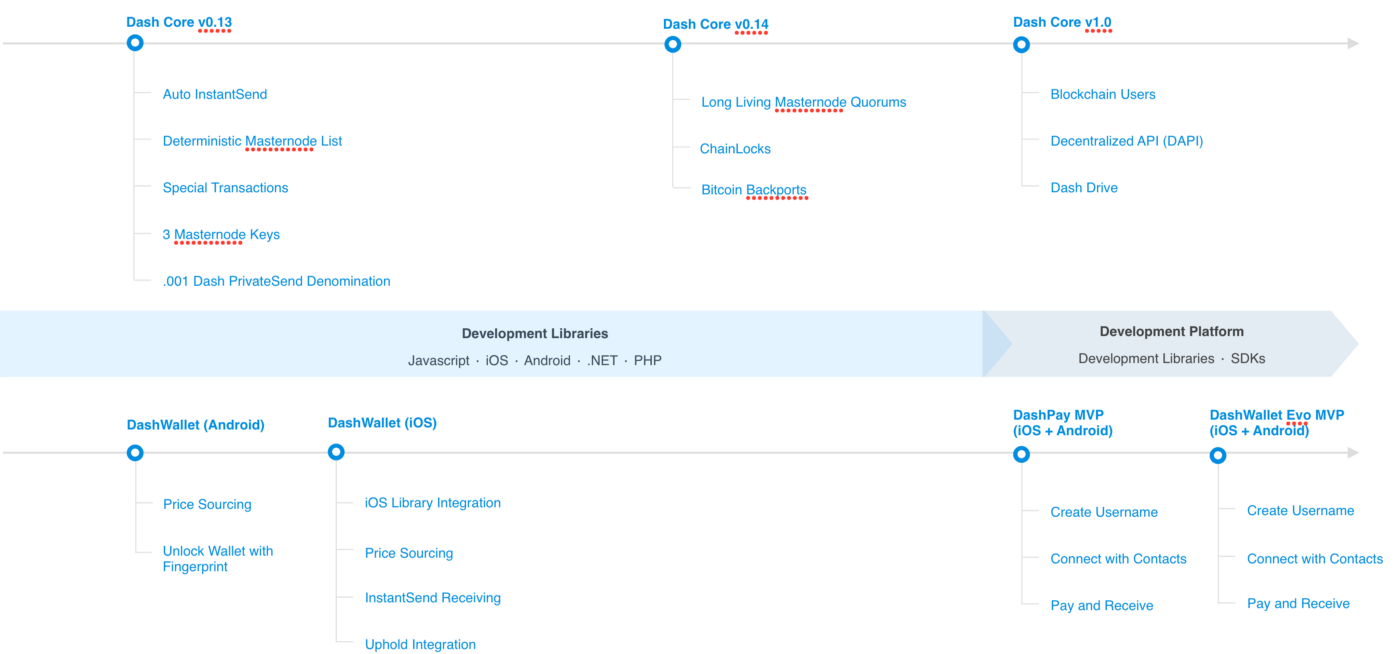Viewport: 1400px width, 654px height.
Task: Select the DashWallet (Android) milestone dot
Action: 135,452
